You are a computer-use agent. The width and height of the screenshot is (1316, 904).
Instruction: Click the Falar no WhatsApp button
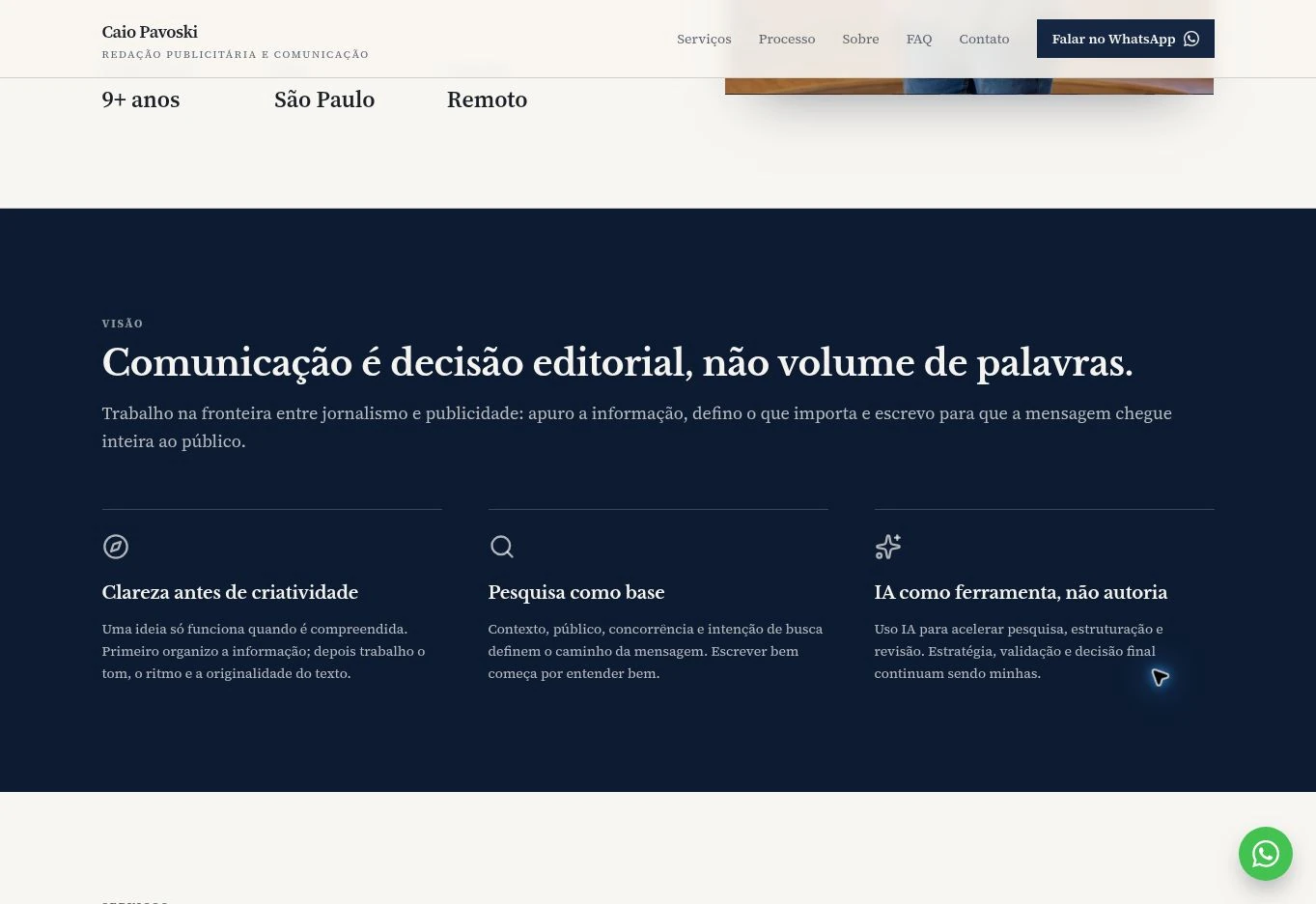point(1126,39)
